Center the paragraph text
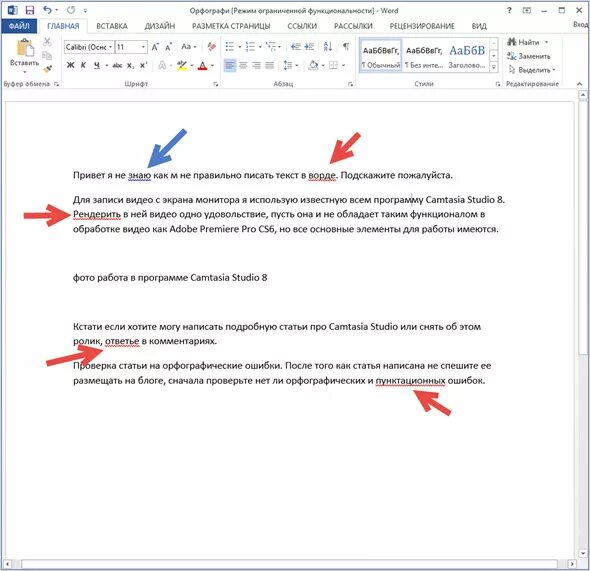Screen dimensions: 590x571 click(243, 65)
